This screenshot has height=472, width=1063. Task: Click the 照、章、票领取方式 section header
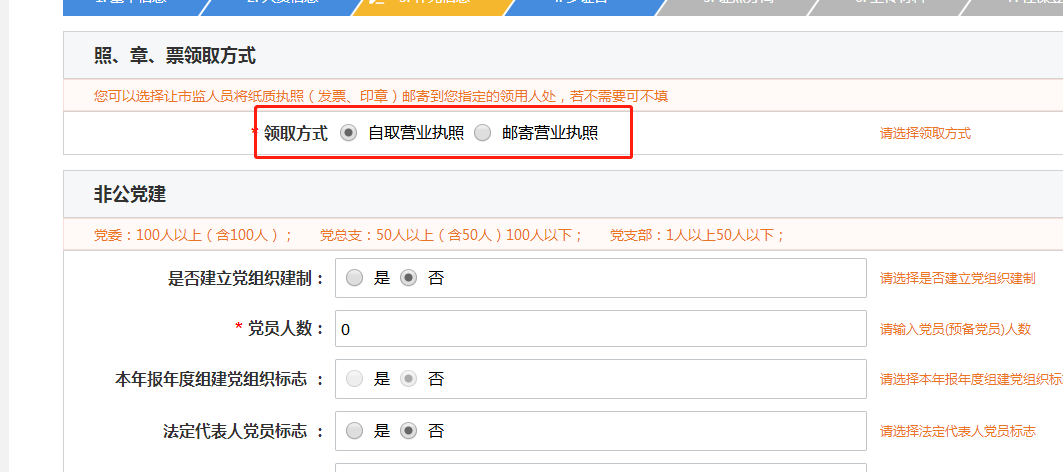pos(175,56)
